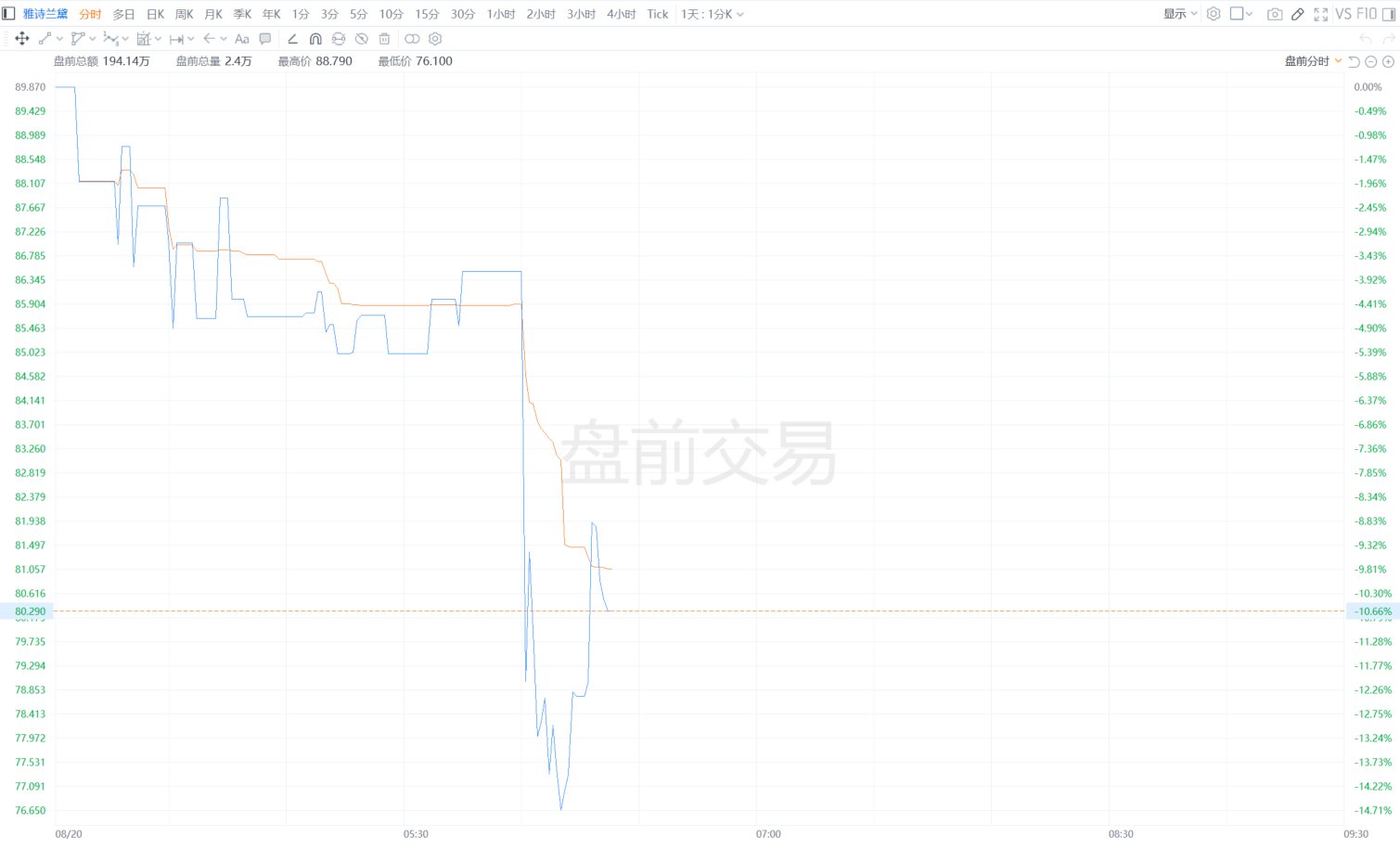Screen dimensions: 1400x849
Task: Zoom in with the plus circle button
Action: point(1389,61)
